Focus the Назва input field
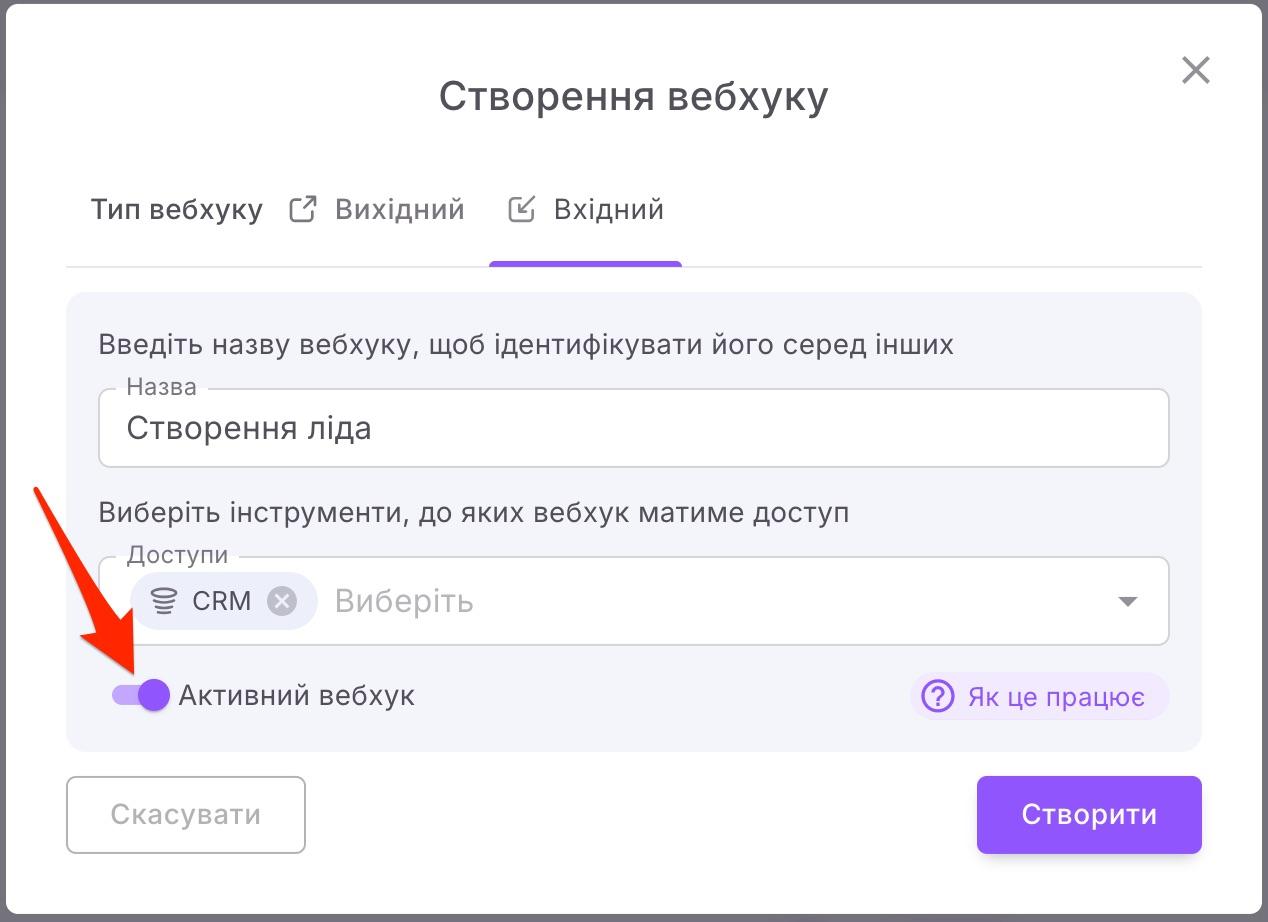Viewport: 1268px width, 922px height. click(x=633, y=429)
